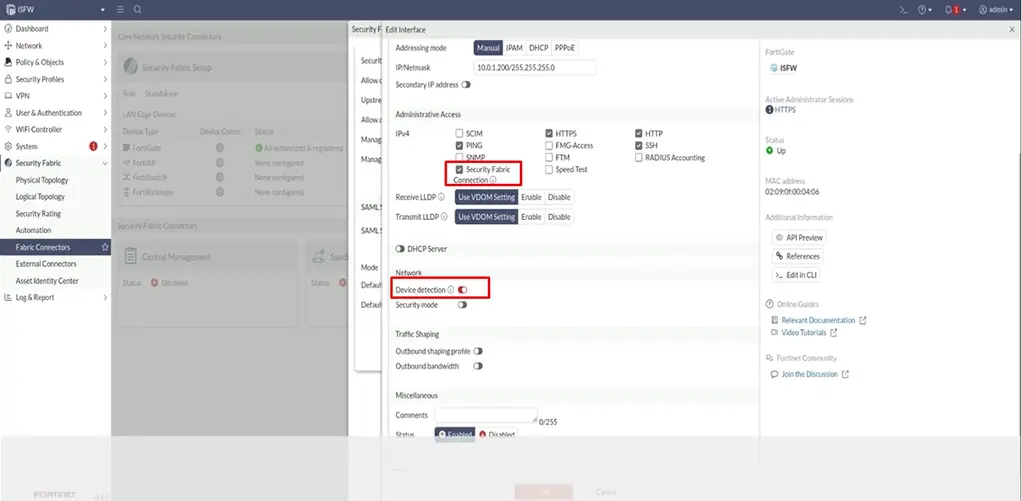1022x501 pixels.
Task: Open Logical Topology page
Action: (40, 197)
